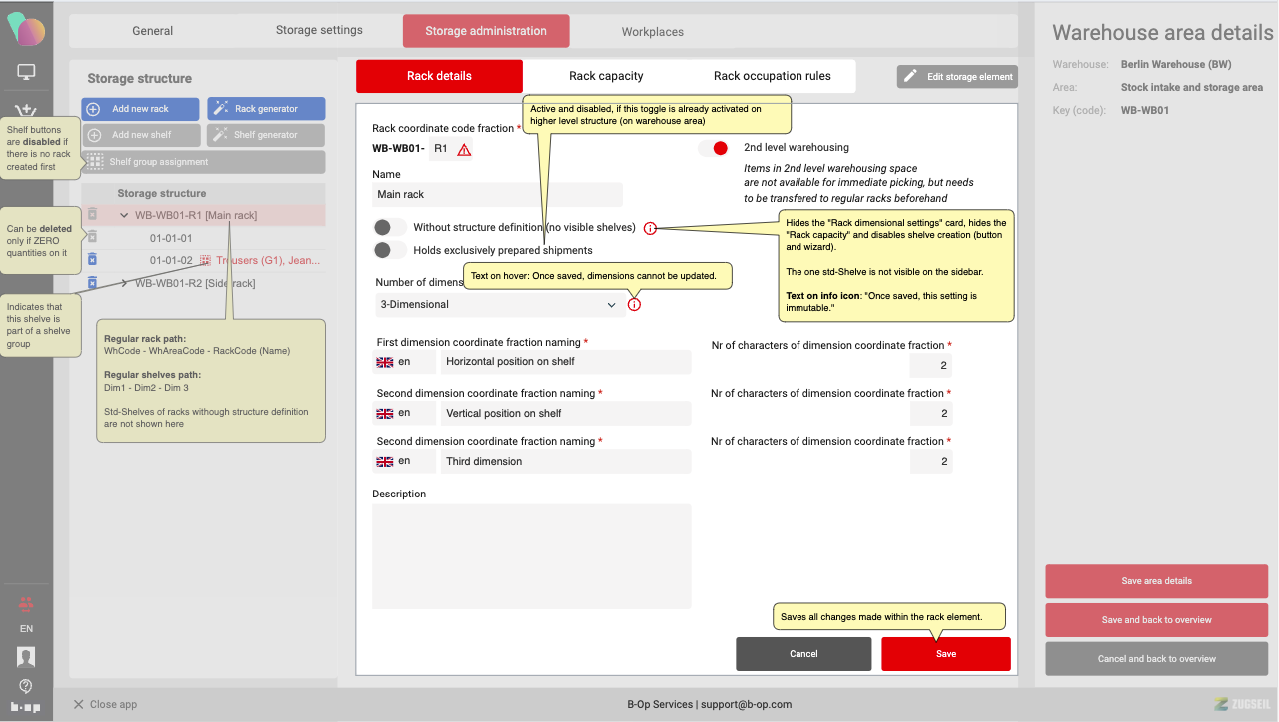Collapse the WB-WB01-R1 Main rack node
This screenshot has height=722, width=1279.
pos(124,215)
